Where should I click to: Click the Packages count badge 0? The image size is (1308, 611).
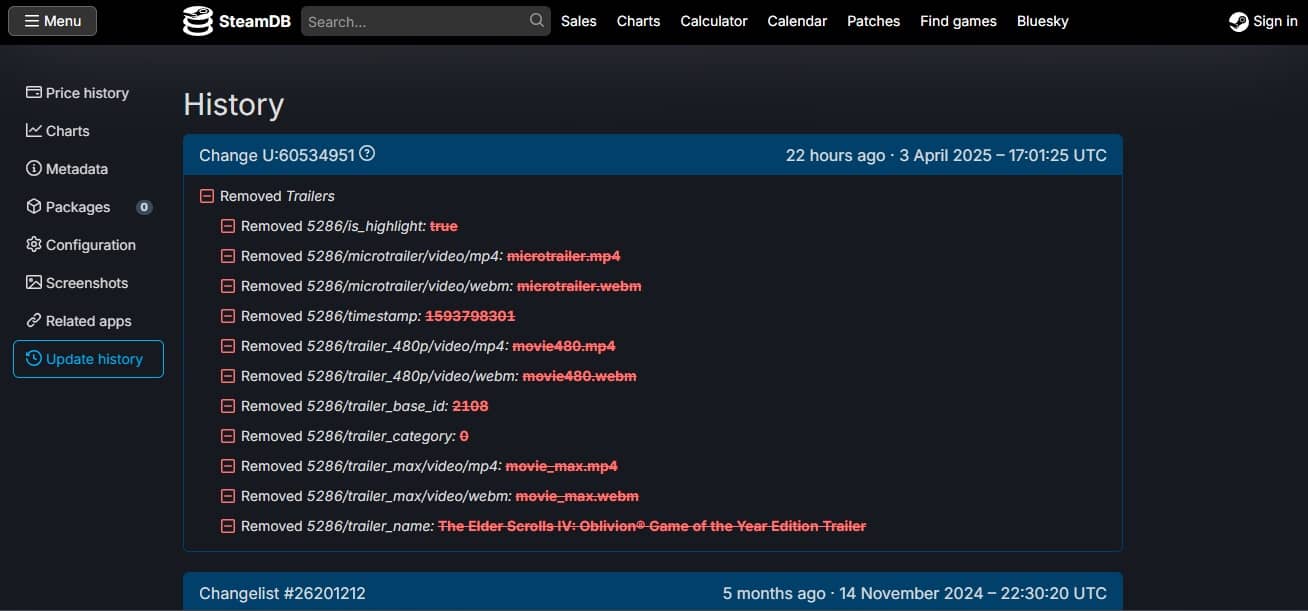(144, 207)
